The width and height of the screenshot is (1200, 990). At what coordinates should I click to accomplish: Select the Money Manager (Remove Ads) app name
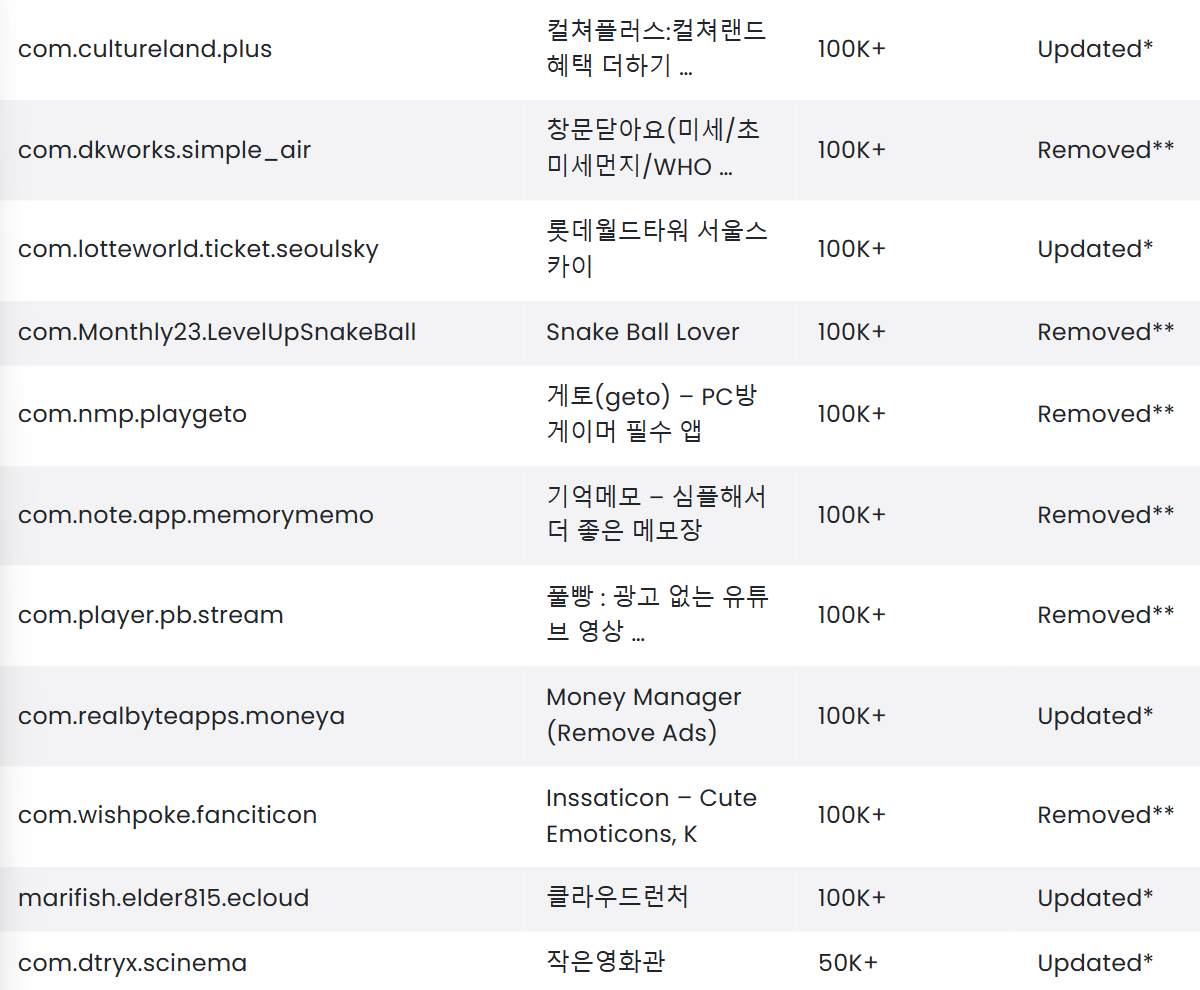(643, 715)
